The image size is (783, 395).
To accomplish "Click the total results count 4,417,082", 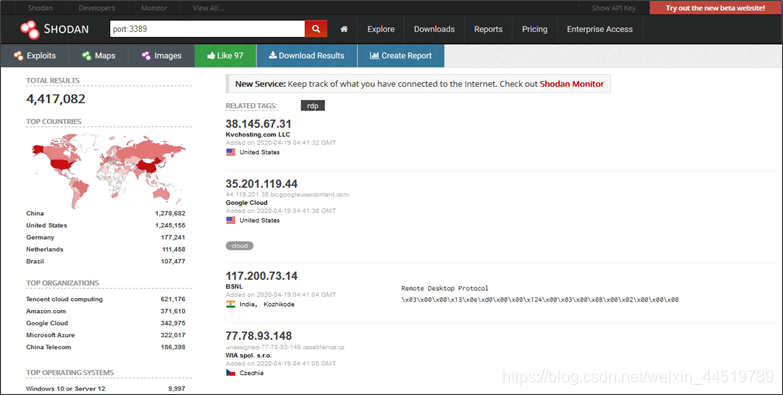I will pos(56,99).
